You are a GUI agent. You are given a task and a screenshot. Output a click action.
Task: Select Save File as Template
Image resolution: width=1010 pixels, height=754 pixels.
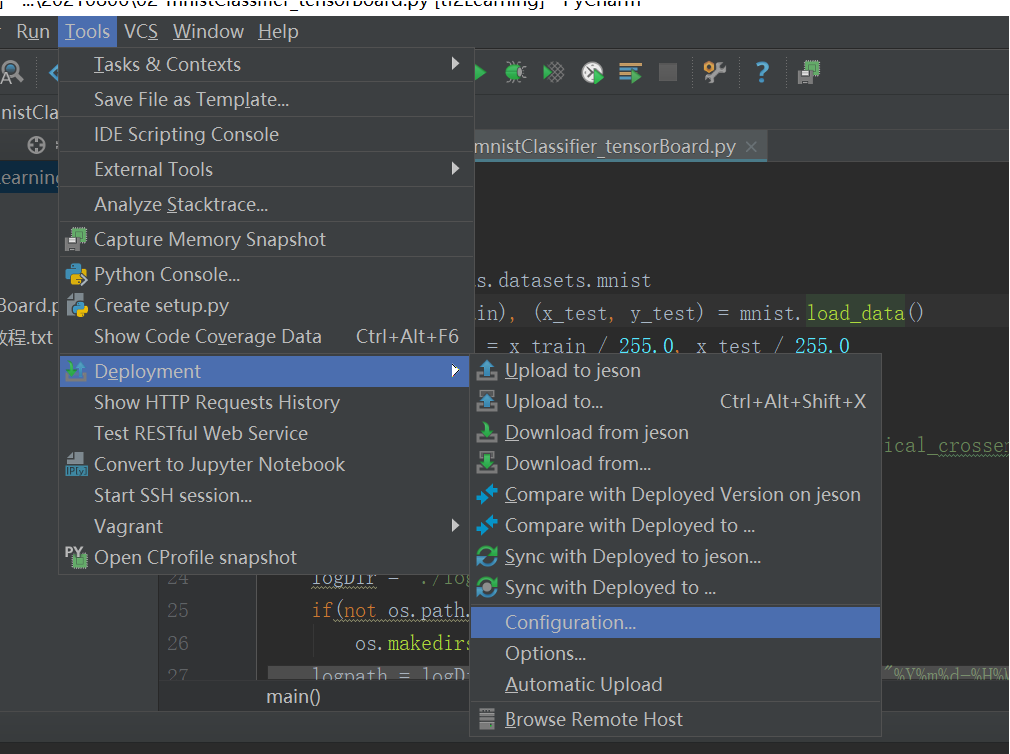(266, 99)
